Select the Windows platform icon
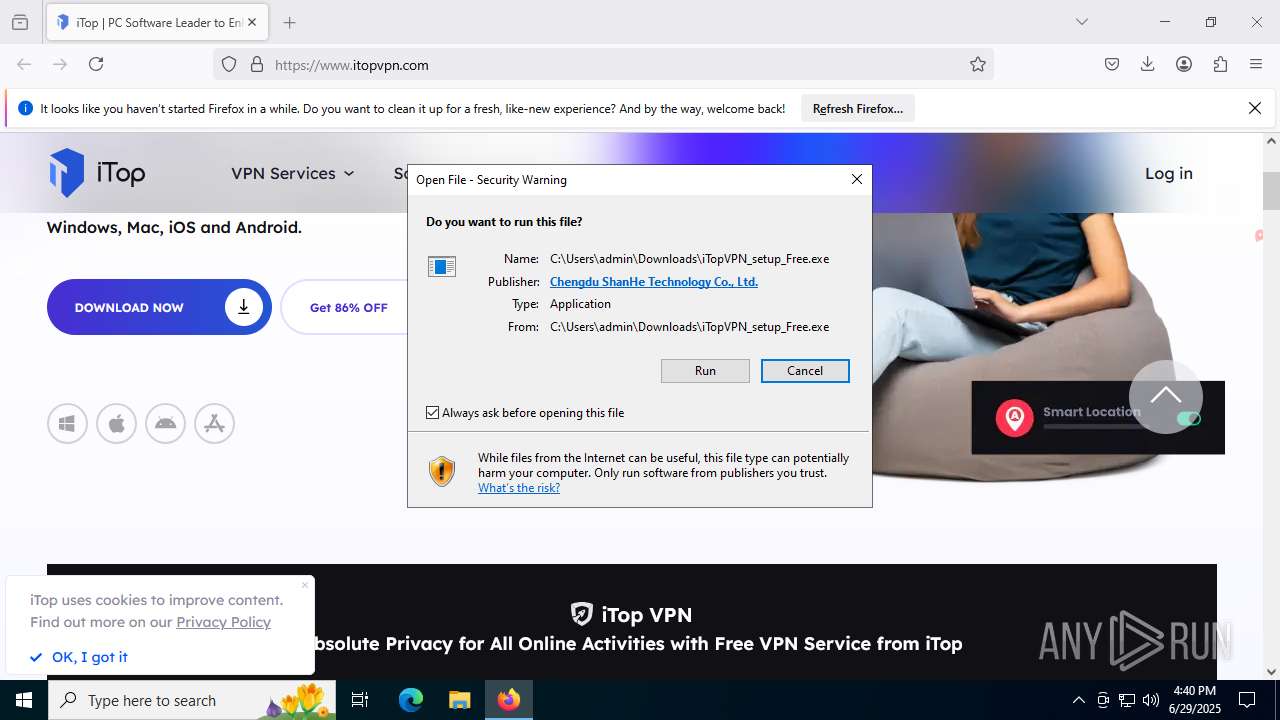The height and width of the screenshot is (720, 1280). tap(67, 424)
